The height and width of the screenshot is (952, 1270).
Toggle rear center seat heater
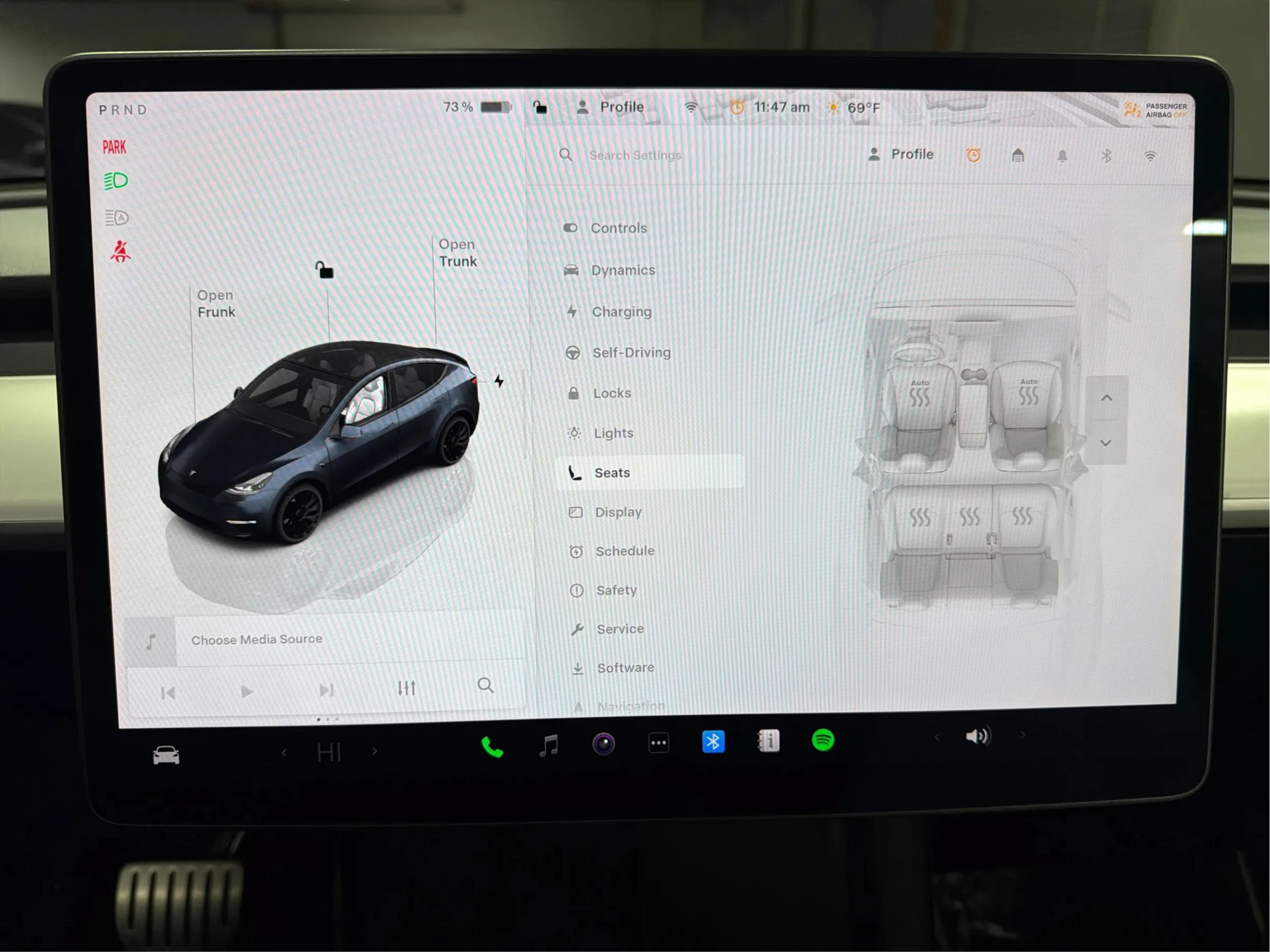pos(970,516)
